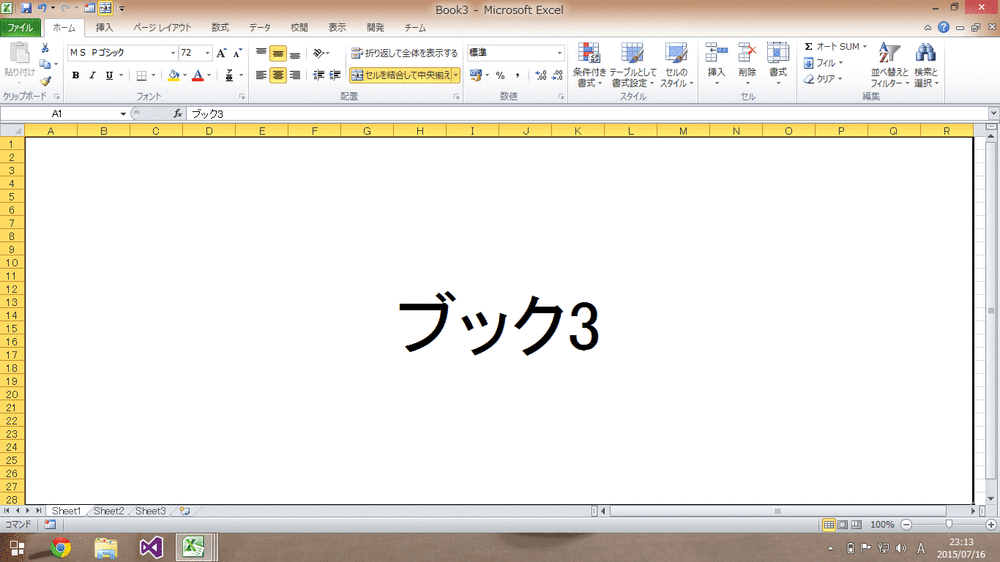Open Cell Styles (セルのスタイル)

[x=676, y=65]
